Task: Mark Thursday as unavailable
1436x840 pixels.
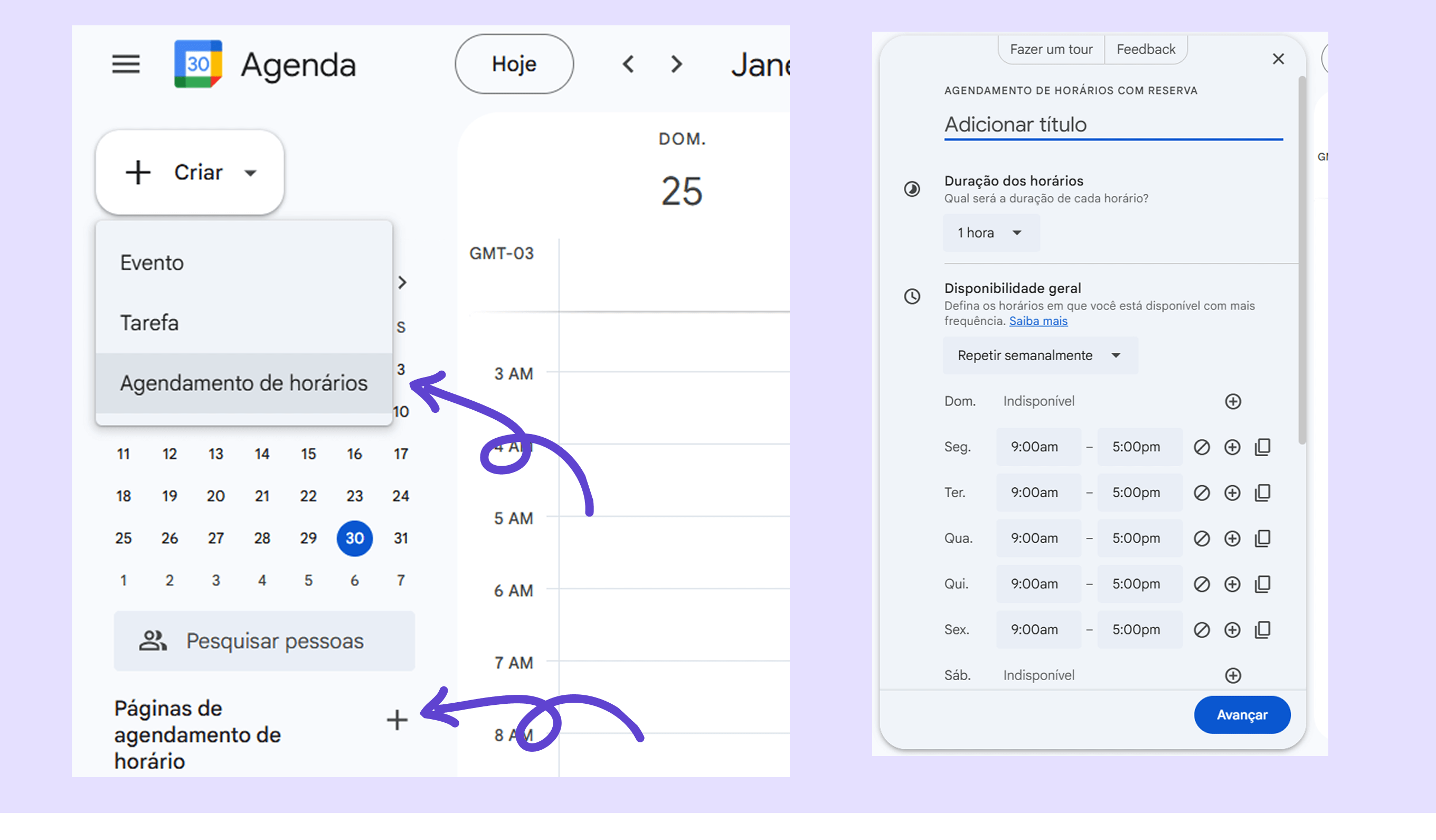Action: (x=1201, y=583)
